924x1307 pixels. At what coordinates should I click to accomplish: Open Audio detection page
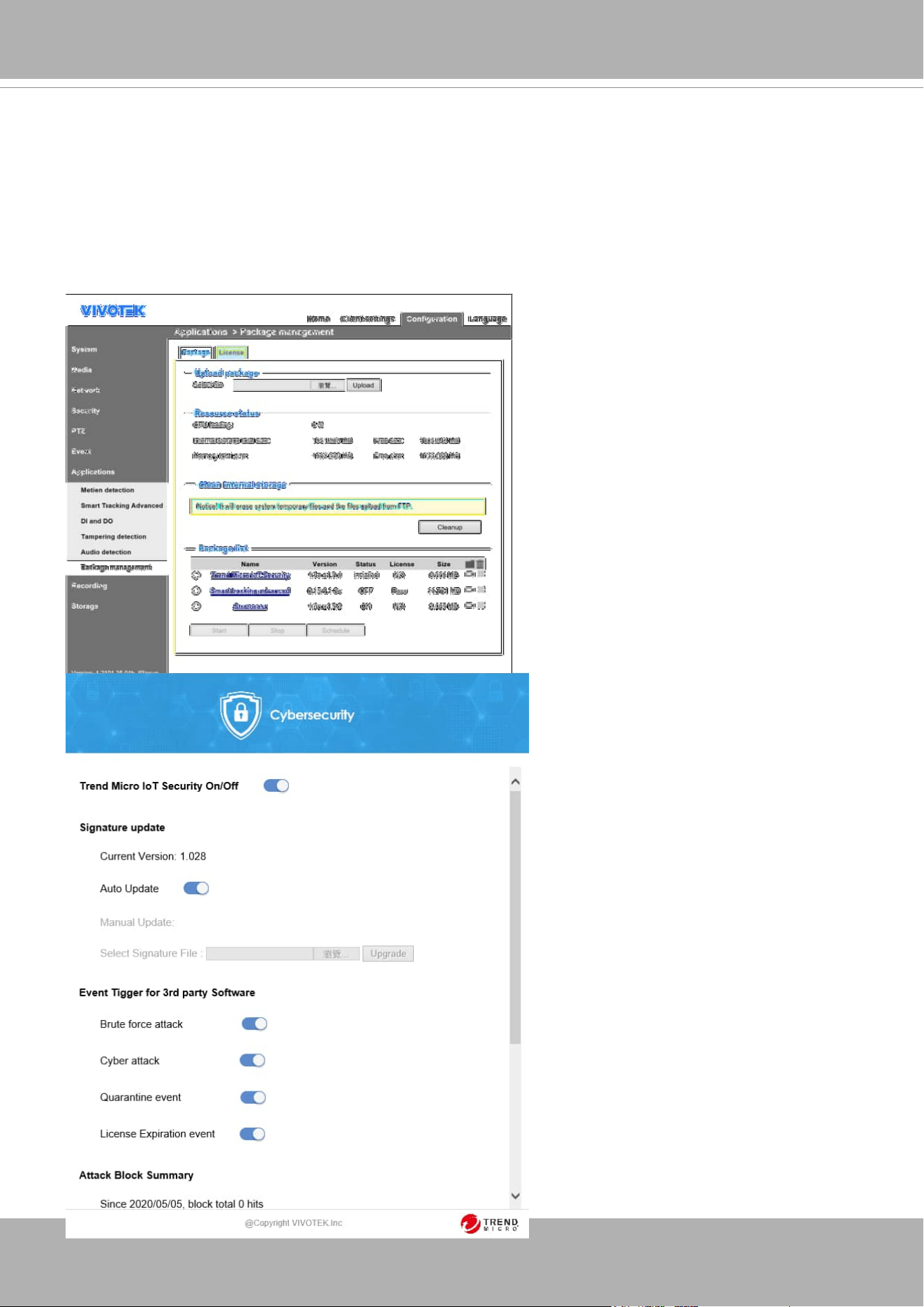105,552
